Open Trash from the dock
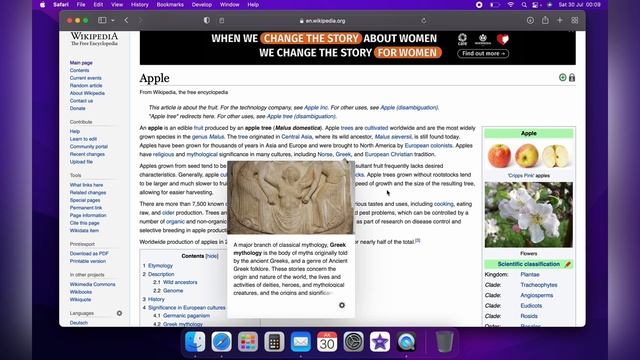Viewport: 640px width, 360px height. 444,342
